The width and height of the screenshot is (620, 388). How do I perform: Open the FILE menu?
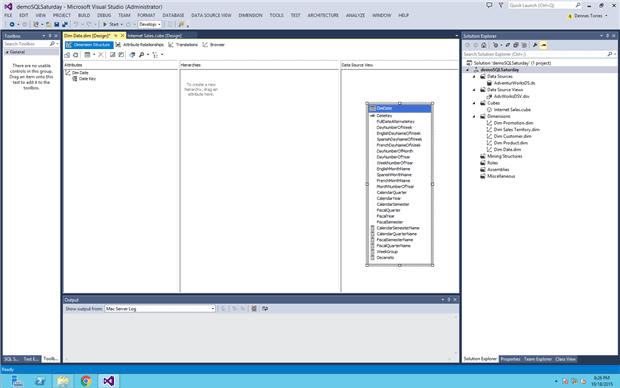coord(8,15)
